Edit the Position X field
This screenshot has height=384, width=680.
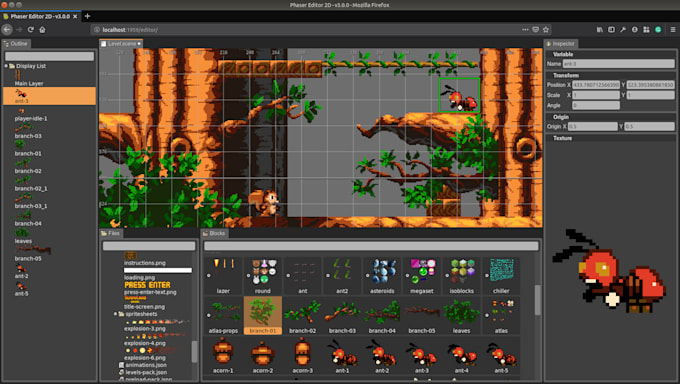point(596,85)
